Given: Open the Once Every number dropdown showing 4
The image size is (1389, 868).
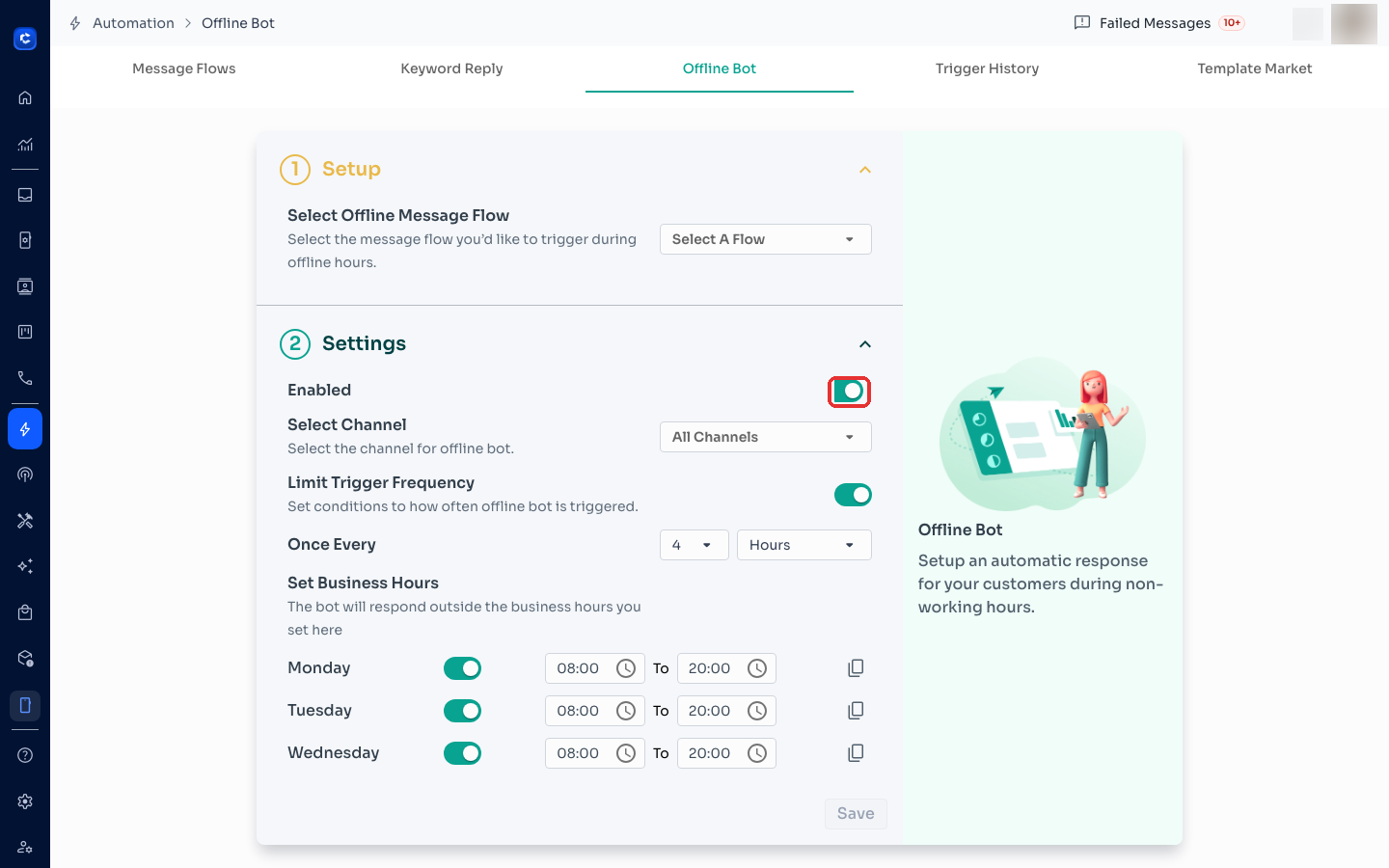Looking at the screenshot, I should [694, 545].
